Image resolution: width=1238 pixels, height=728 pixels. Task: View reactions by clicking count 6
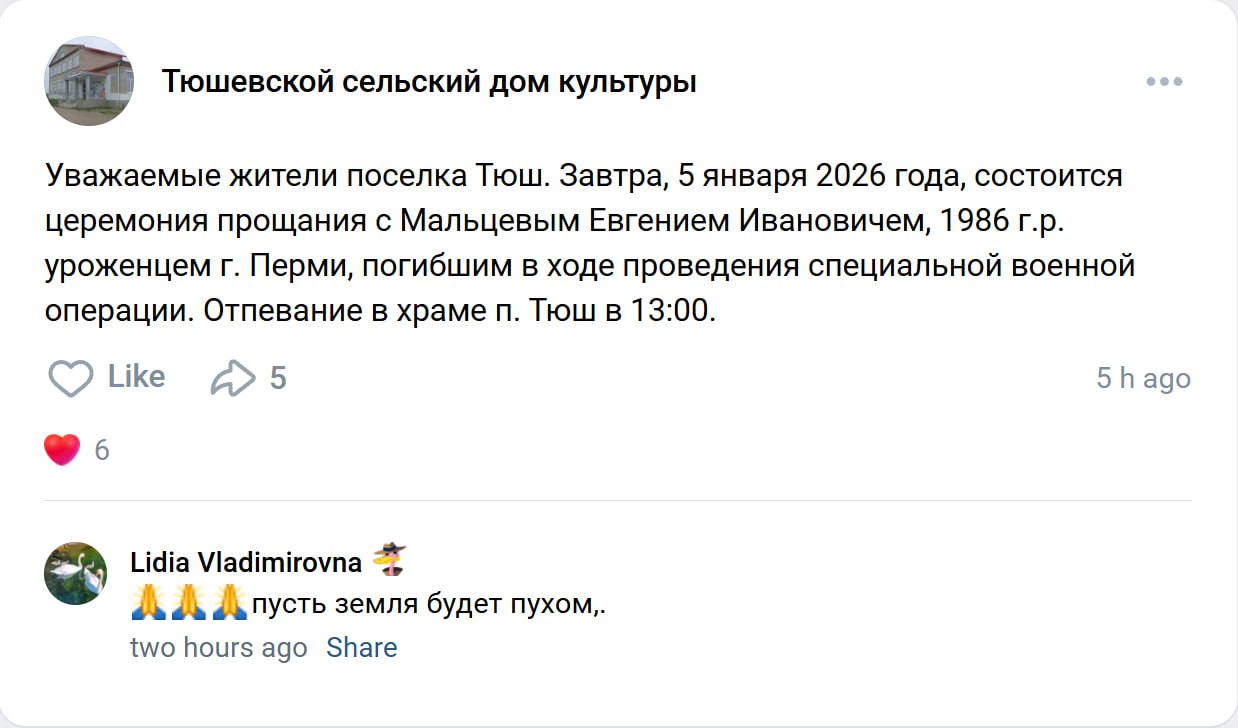(102, 451)
